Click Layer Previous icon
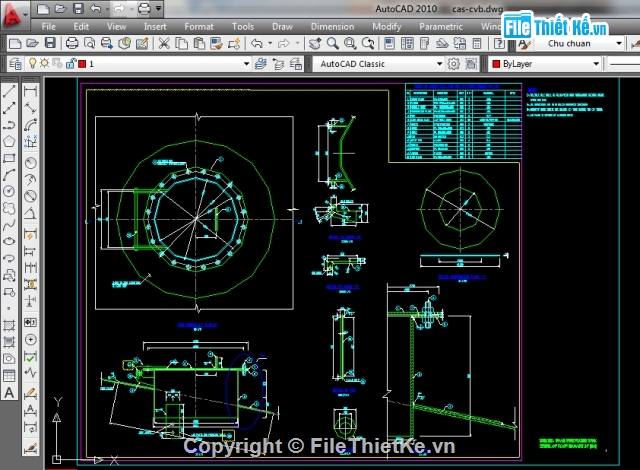Screen dimensions: 640x470 coord(278,64)
